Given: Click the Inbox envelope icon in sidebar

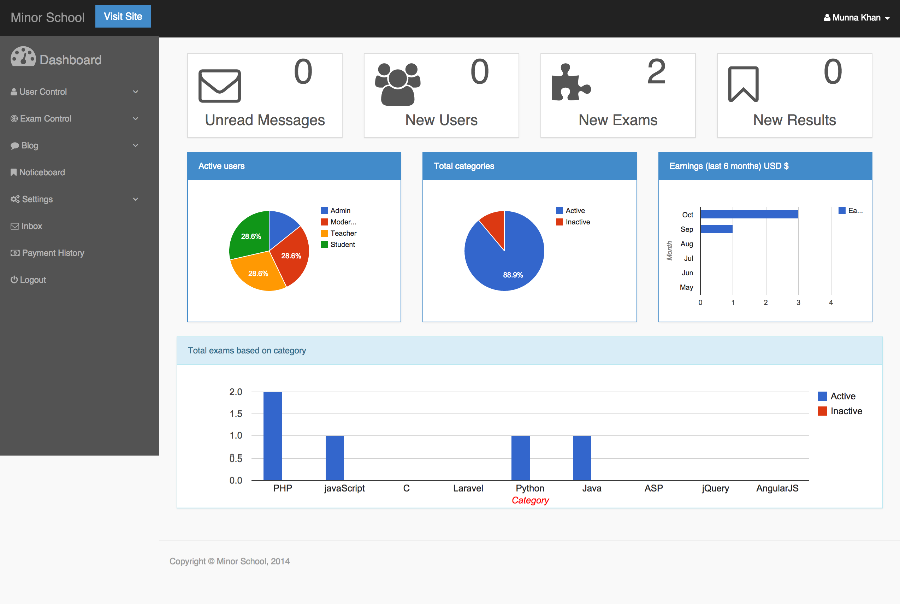Looking at the screenshot, I should click(14, 226).
